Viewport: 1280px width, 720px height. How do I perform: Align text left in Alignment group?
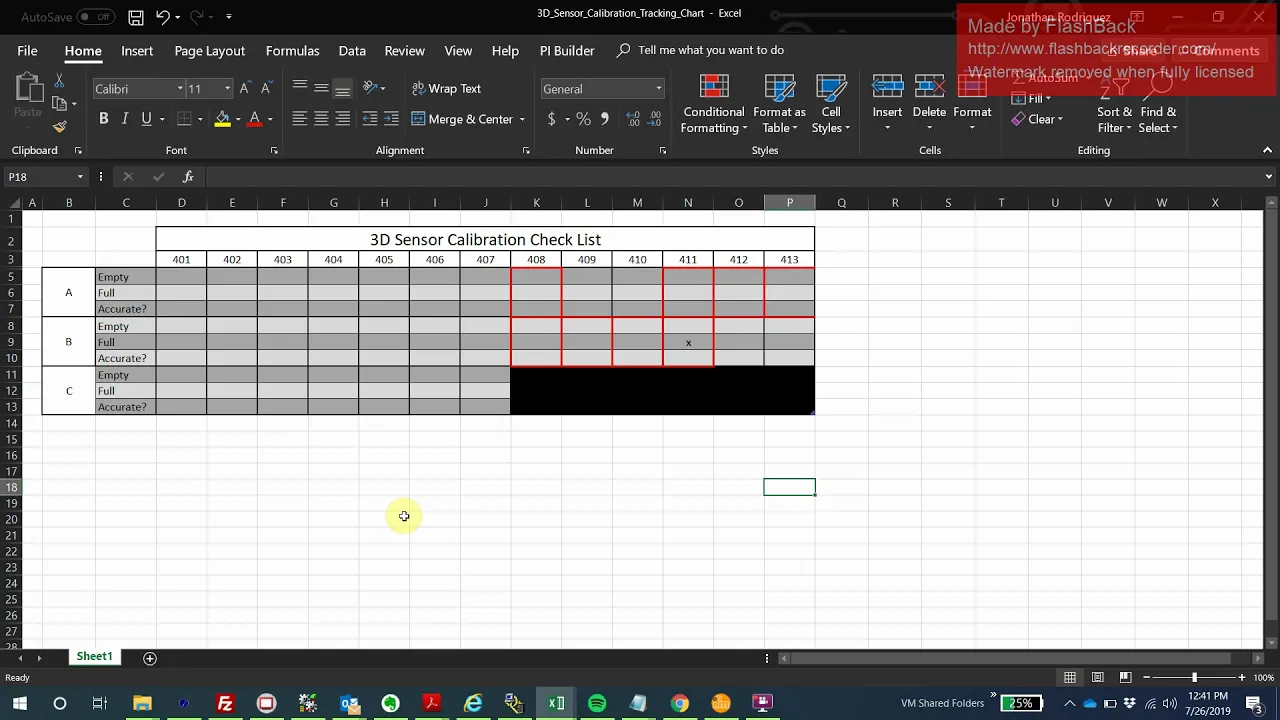coord(299,119)
